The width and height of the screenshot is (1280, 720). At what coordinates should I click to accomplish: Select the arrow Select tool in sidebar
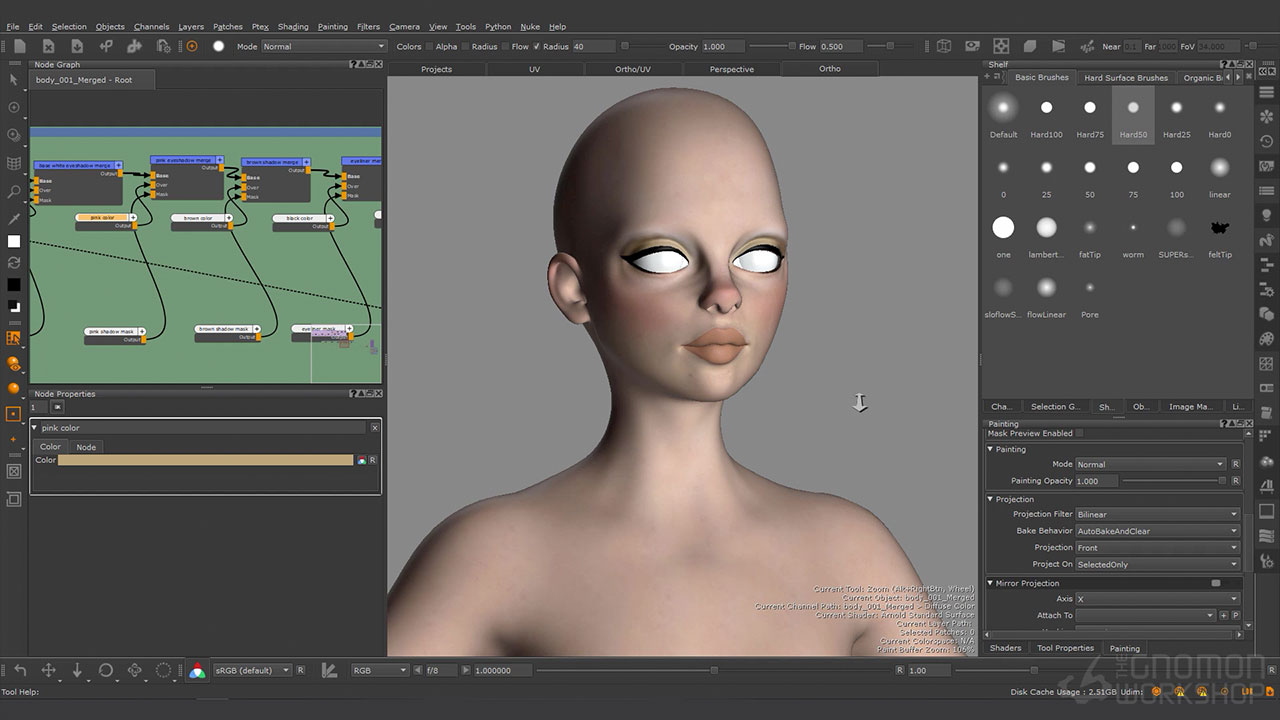[x=13, y=80]
